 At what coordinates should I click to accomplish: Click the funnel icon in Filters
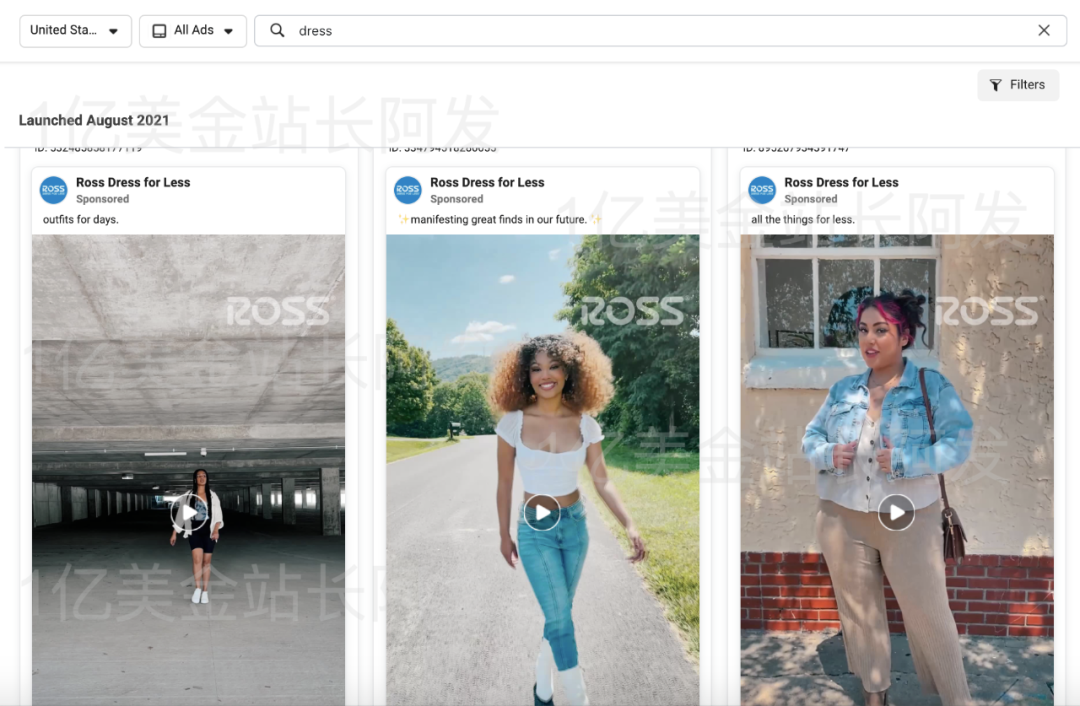(x=995, y=85)
